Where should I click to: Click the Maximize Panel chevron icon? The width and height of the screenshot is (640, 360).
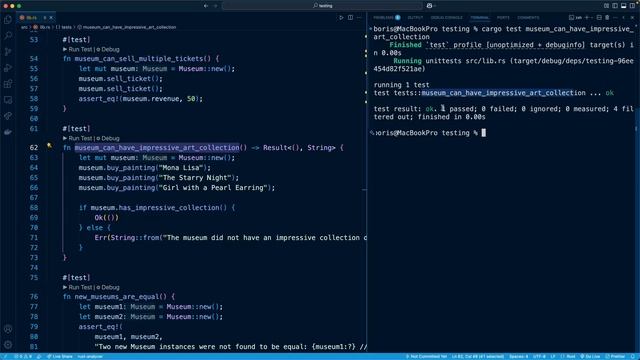pyautogui.click(x=623, y=18)
